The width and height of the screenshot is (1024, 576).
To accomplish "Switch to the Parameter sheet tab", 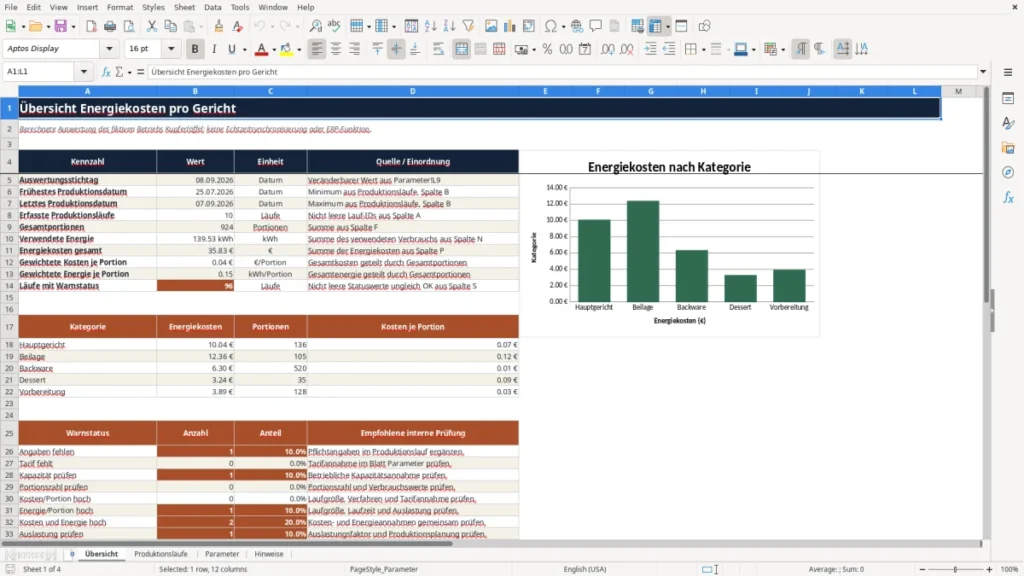I will pos(222,554).
